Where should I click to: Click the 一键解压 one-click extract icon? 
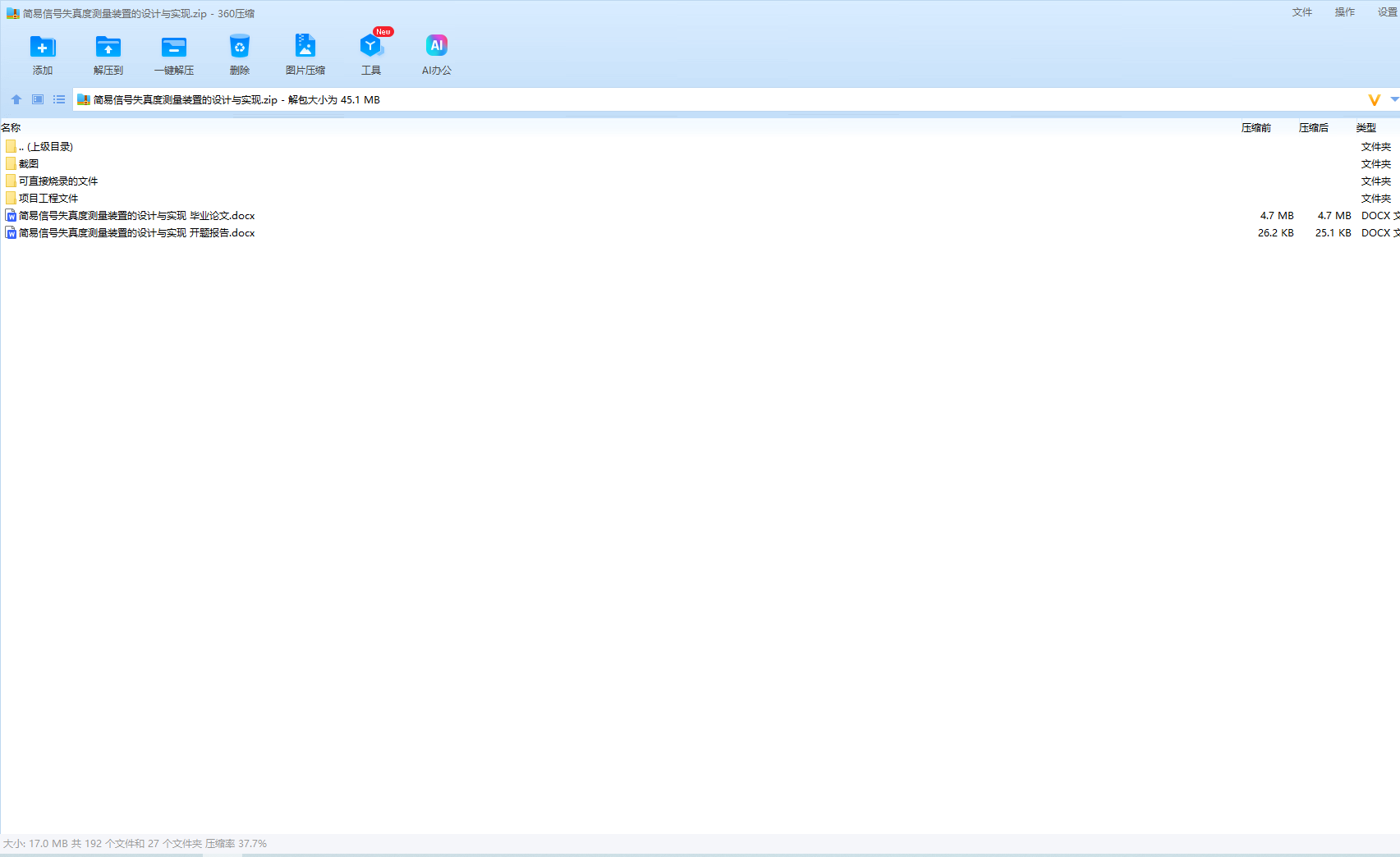pos(174,47)
